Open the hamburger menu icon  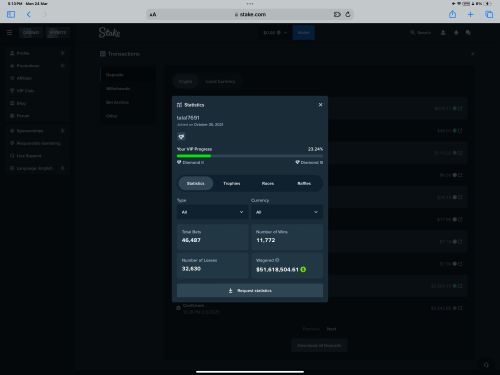[9, 33]
